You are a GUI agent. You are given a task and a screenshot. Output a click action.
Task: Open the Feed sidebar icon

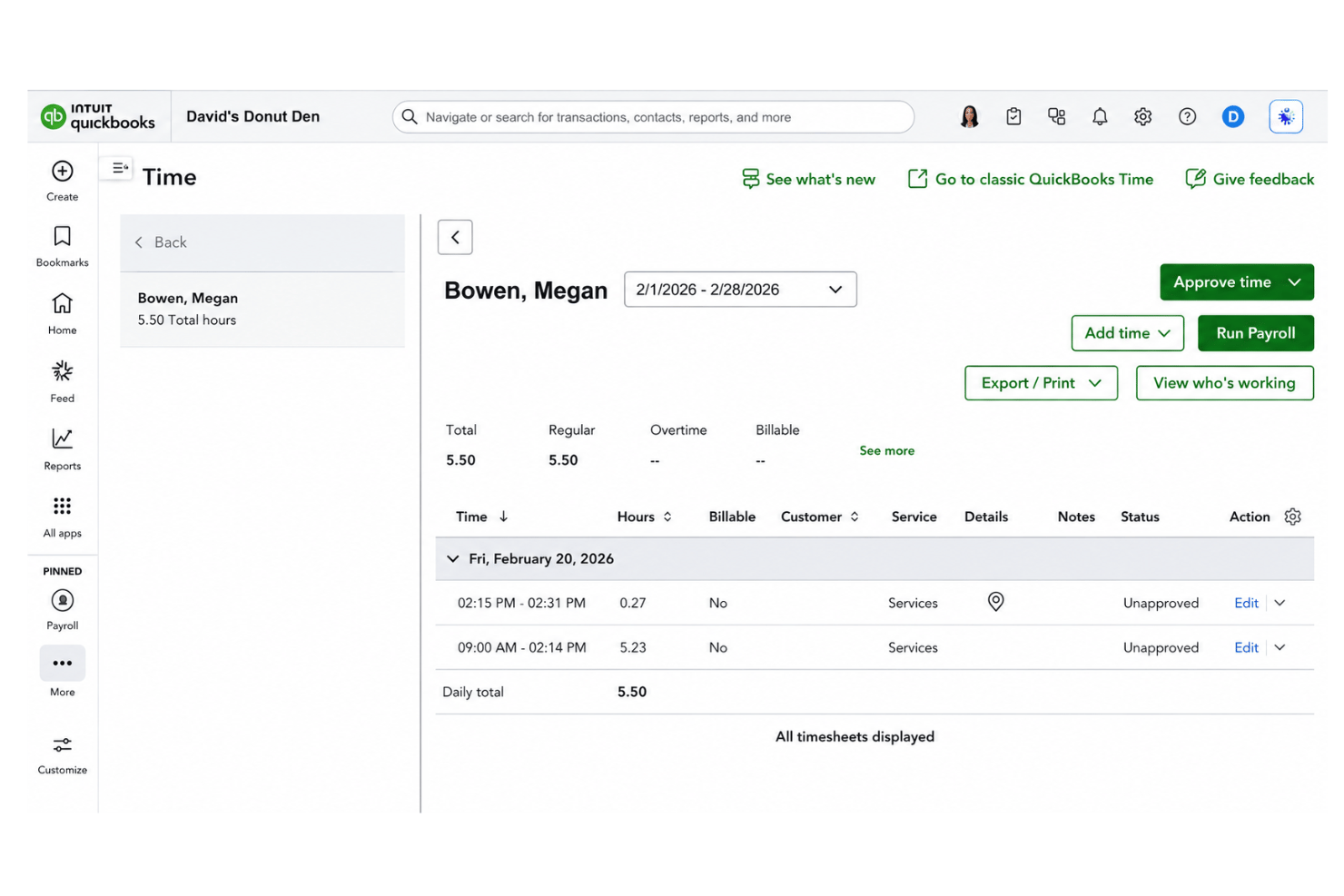(x=62, y=370)
